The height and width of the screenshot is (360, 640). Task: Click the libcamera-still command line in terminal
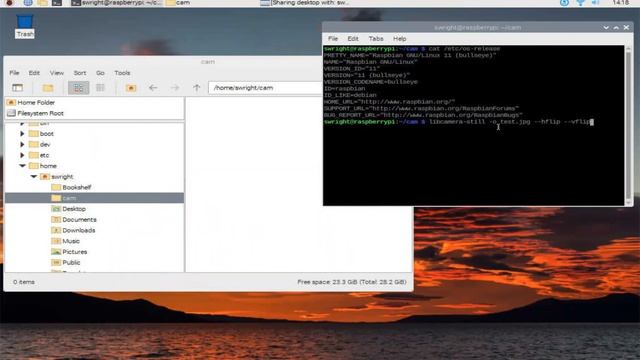coord(458,122)
